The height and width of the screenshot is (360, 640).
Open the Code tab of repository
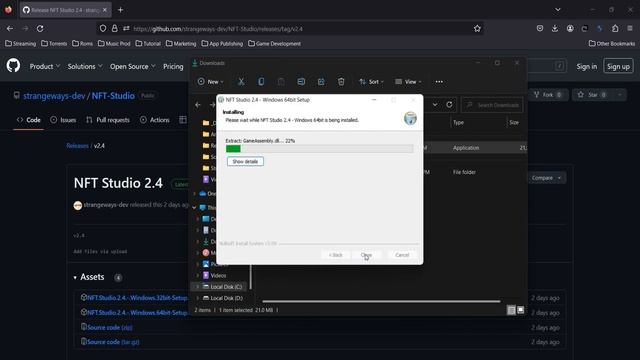pyautogui.click(x=29, y=120)
